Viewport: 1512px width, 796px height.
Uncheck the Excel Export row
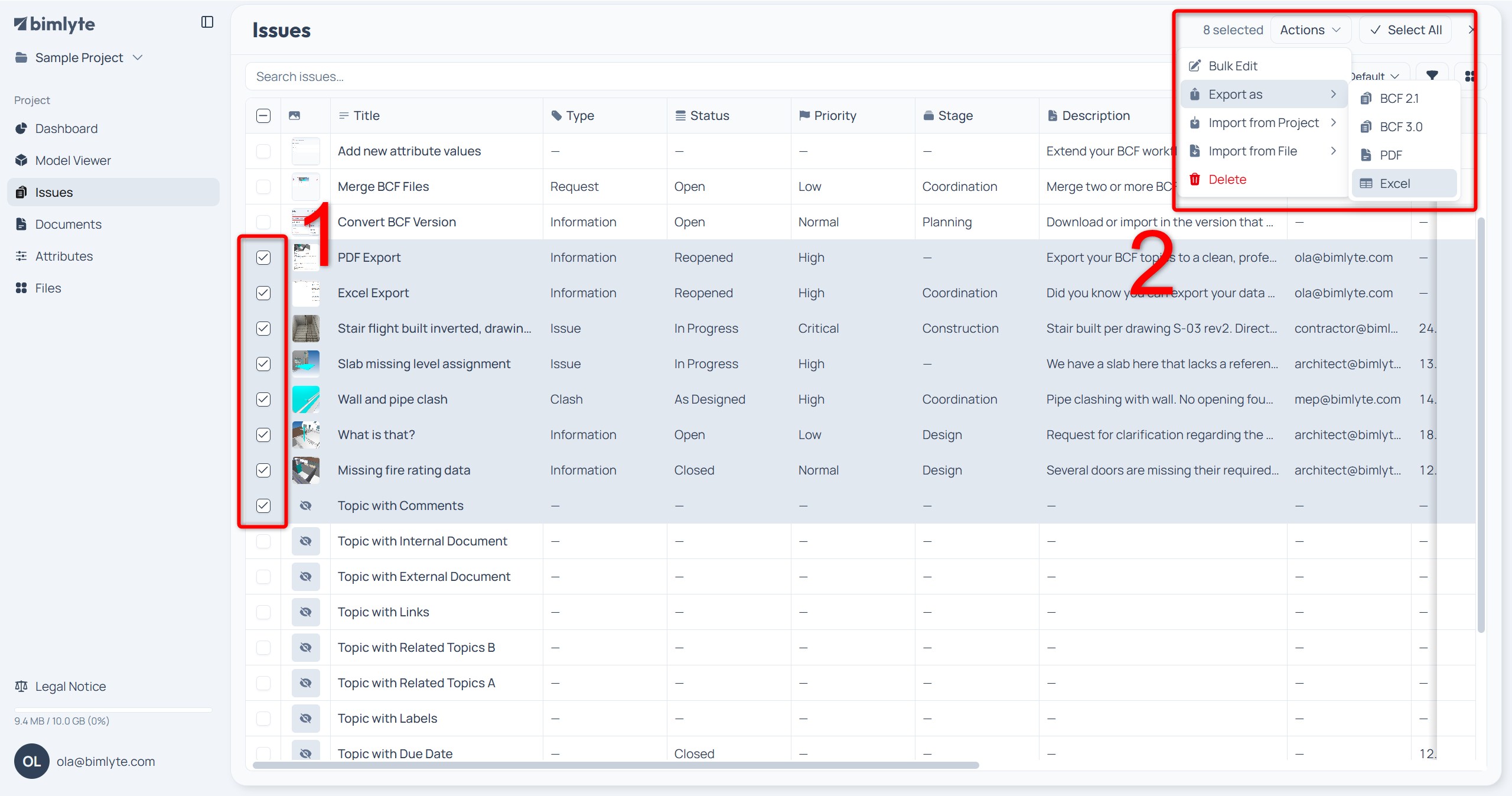point(263,293)
